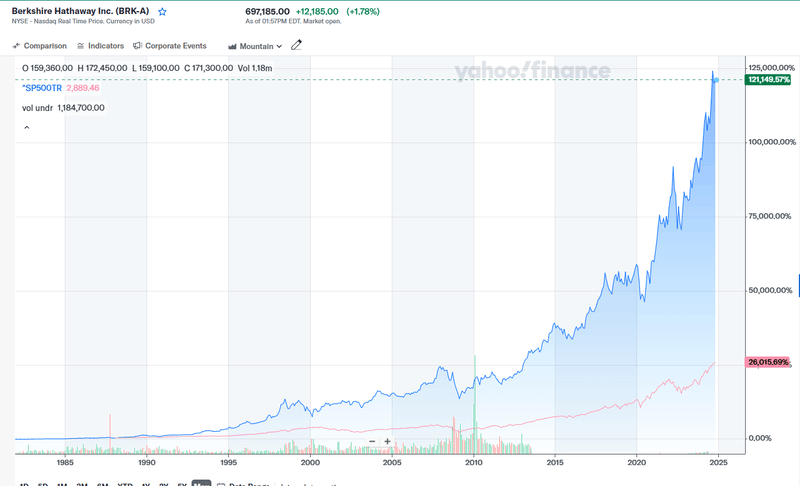
Task: Open Corporate Events options
Action: (170, 46)
